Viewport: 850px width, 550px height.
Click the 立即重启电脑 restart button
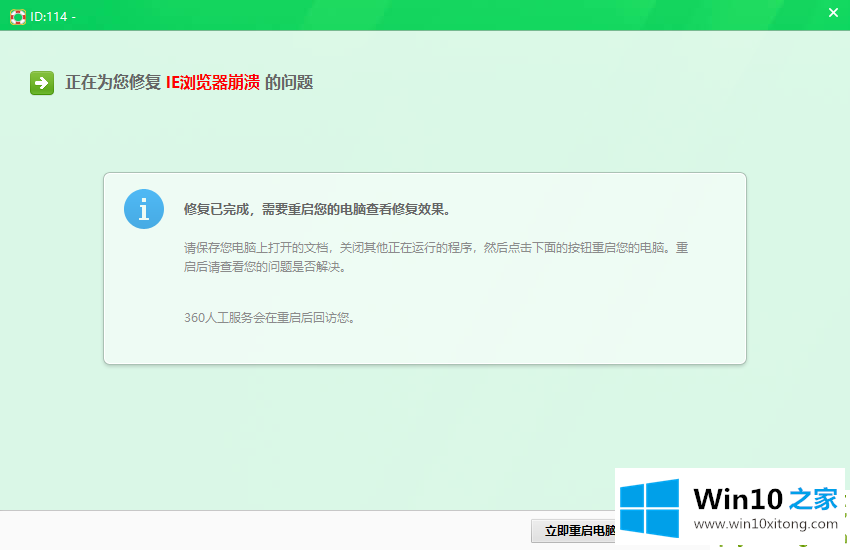574,530
